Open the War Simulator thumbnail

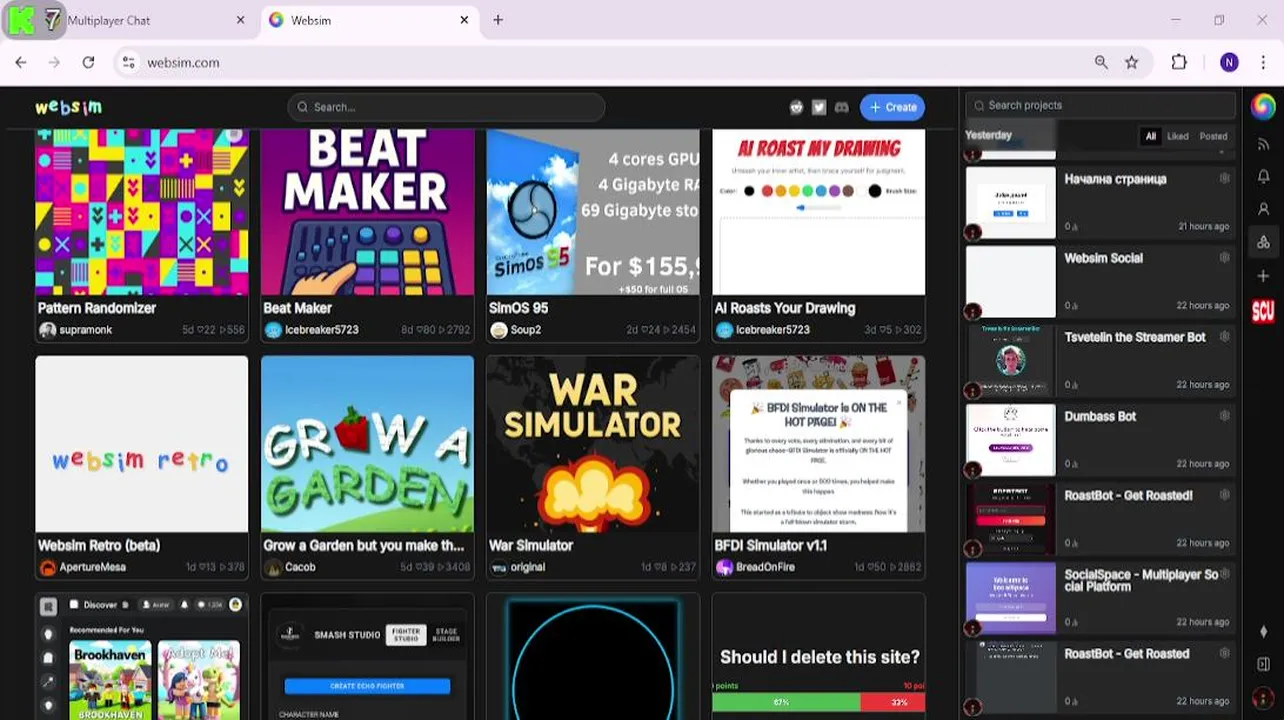pos(593,444)
